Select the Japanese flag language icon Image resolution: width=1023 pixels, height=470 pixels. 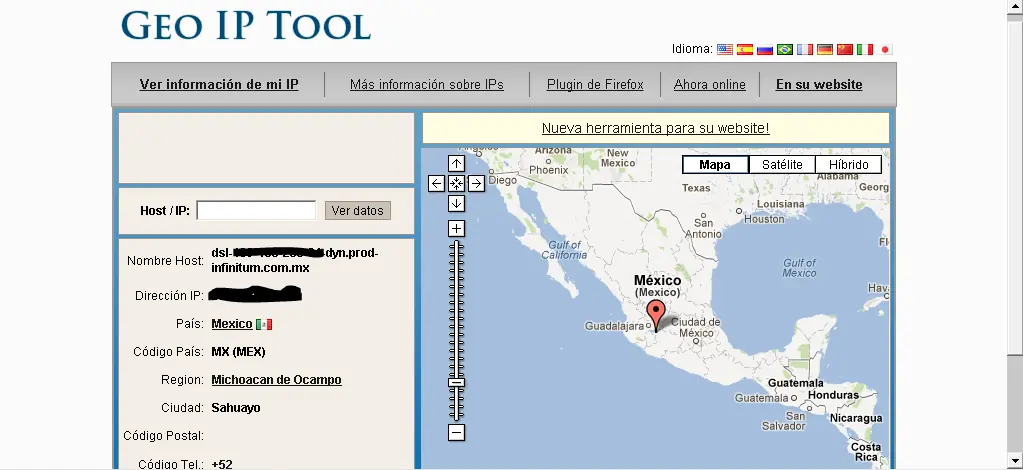click(x=885, y=49)
